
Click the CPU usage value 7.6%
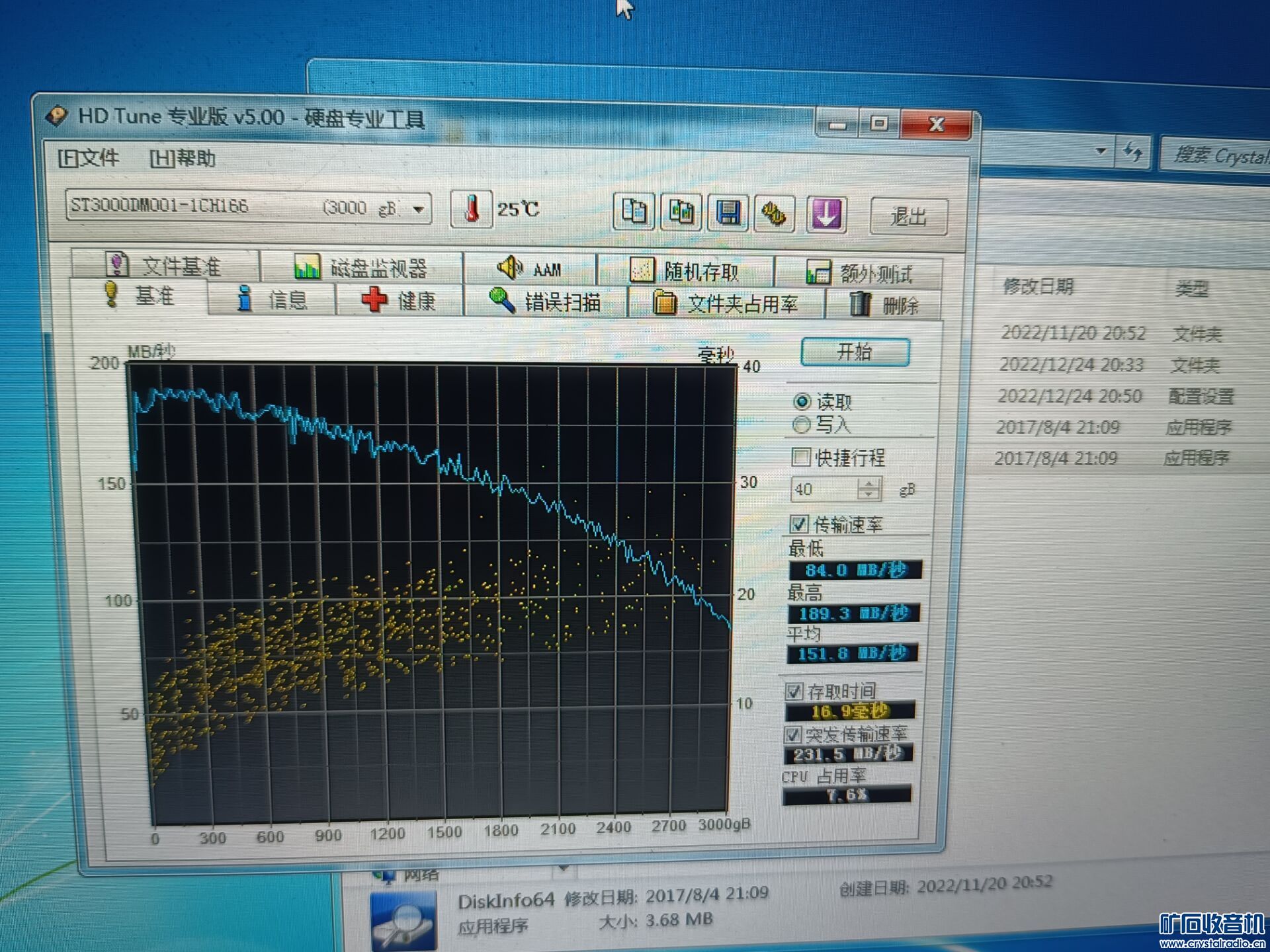coord(847,795)
